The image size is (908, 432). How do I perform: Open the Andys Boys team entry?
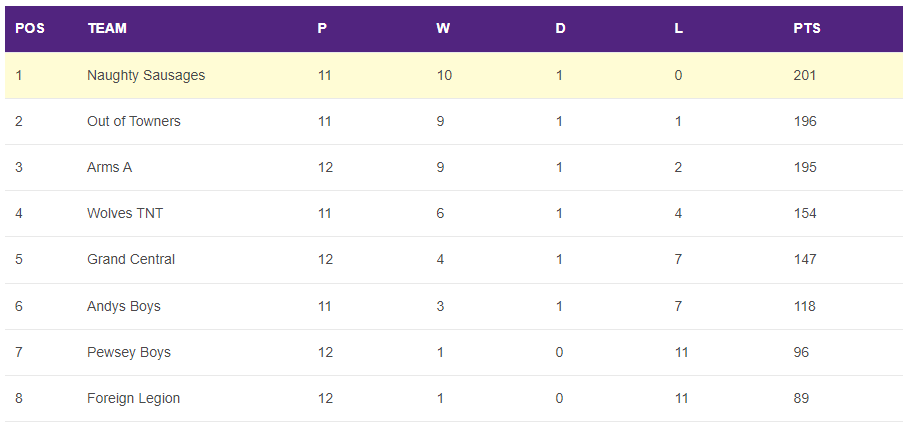(124, 306)
